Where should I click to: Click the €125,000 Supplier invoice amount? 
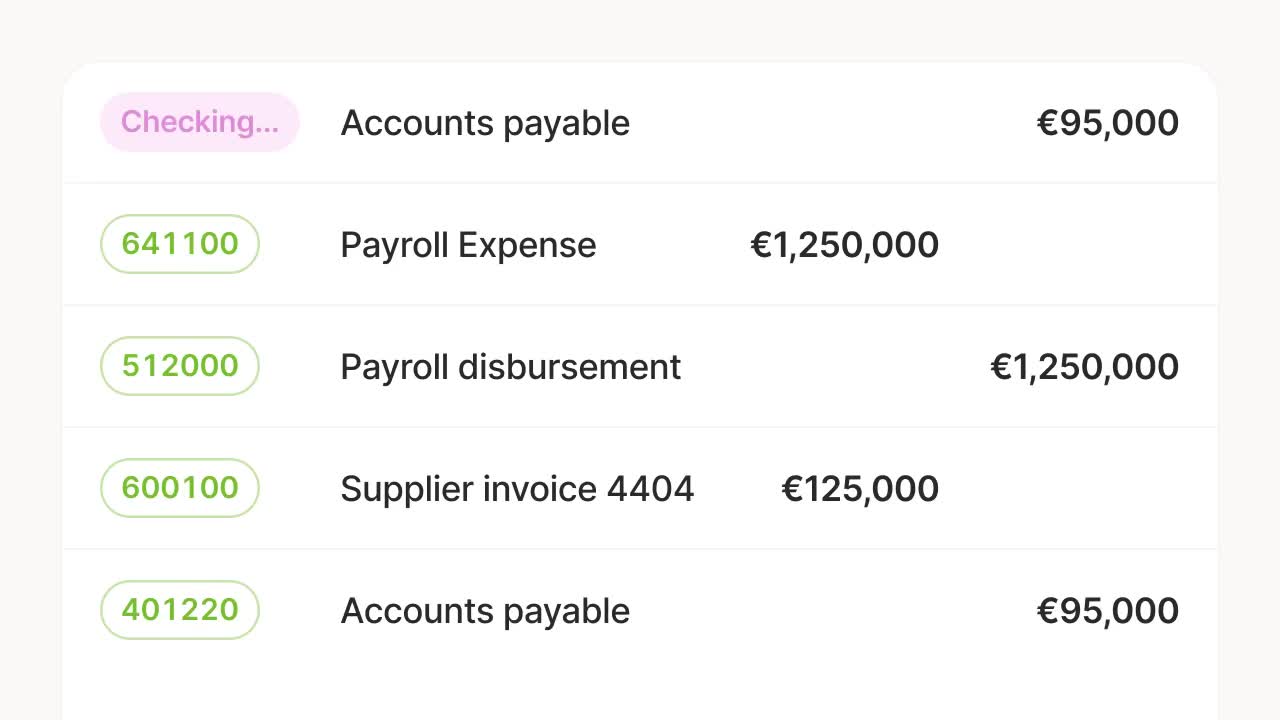coord(860,489)
